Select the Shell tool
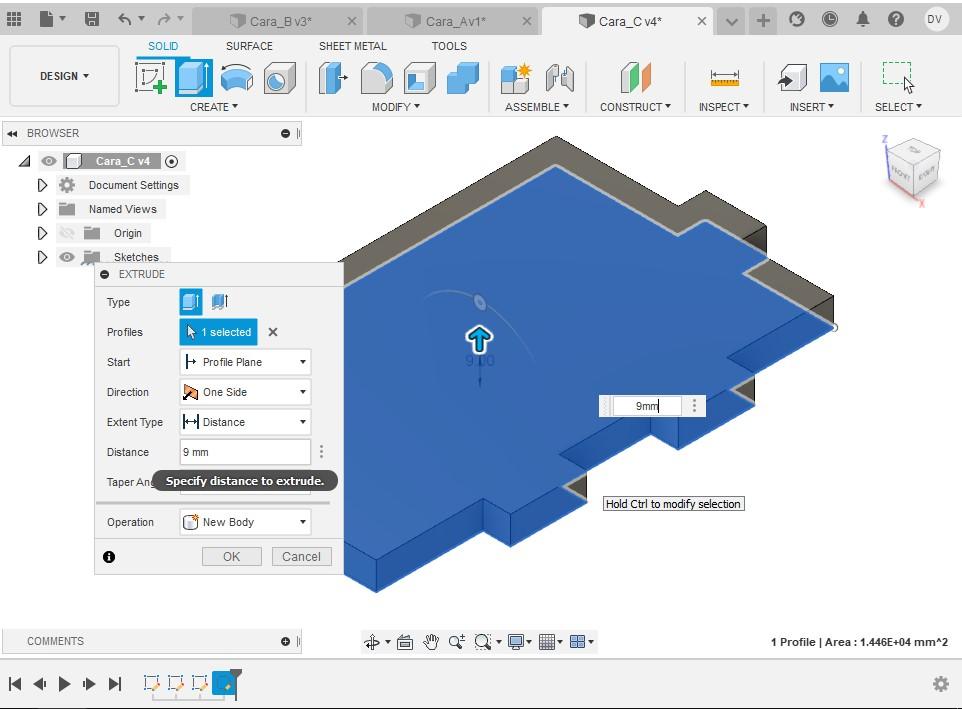Screen dimensions: 962x709 tap(420, 78)
